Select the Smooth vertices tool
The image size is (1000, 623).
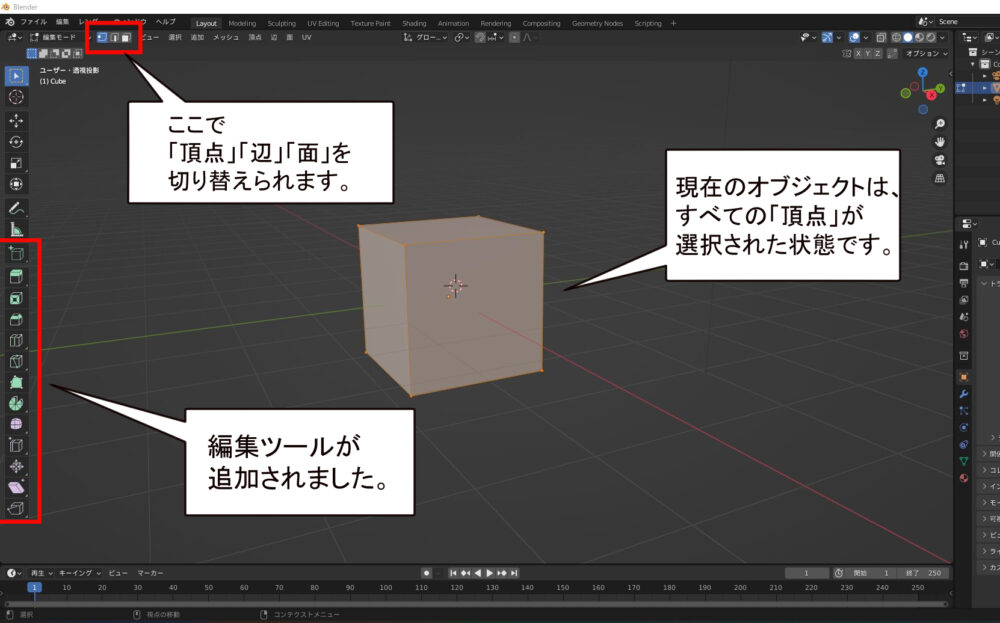tap(17, 424)
